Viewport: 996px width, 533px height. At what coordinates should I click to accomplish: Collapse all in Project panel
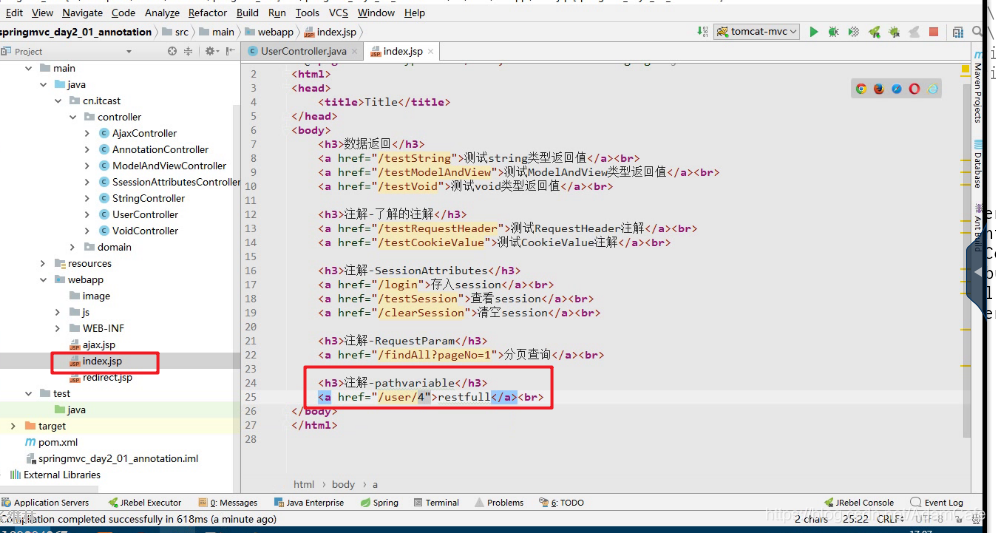click(x=187, y=51)
